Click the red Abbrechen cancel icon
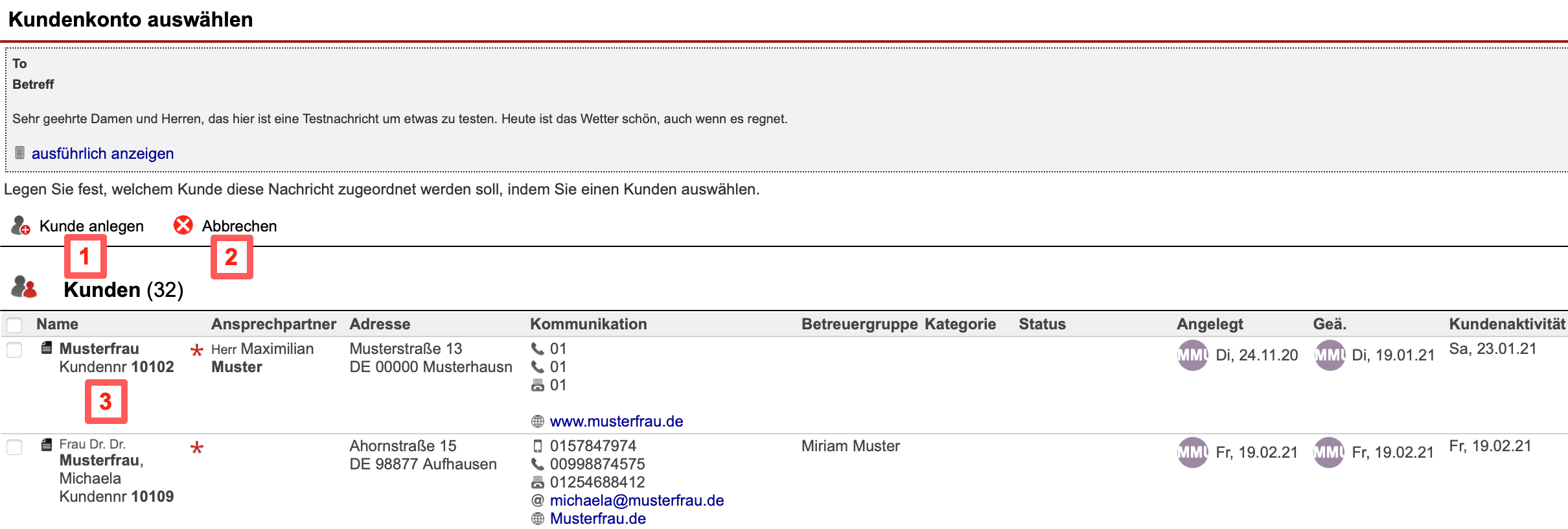The width and height of the screenshot is (1568, 529). 183,225
